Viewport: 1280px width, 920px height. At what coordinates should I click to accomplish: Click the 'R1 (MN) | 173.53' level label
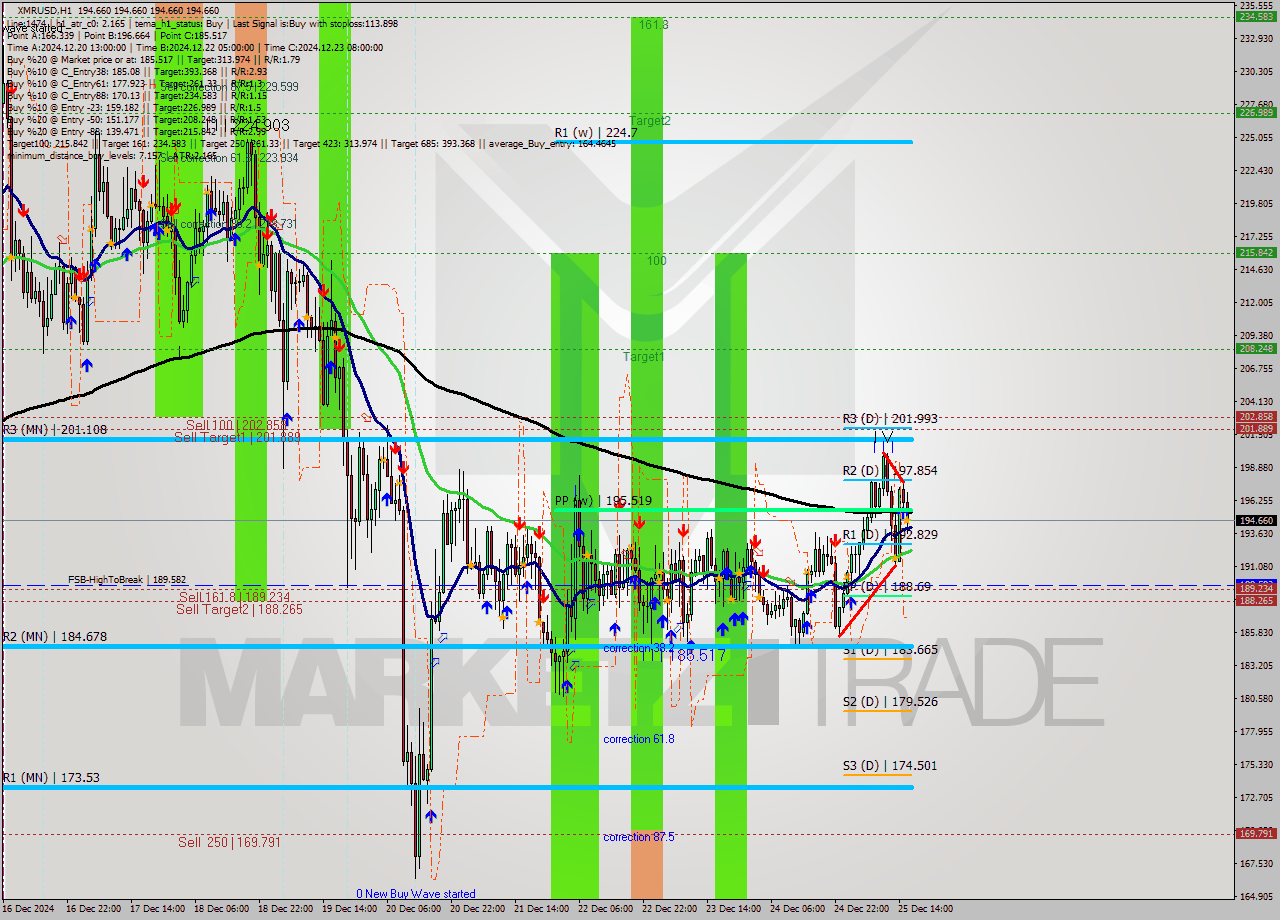pos(50,777)
